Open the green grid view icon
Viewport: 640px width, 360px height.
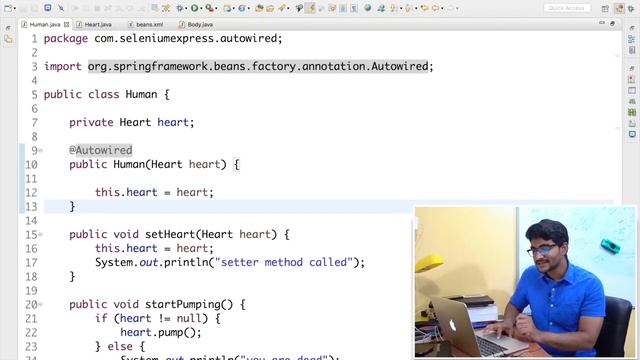click(632, 112)
